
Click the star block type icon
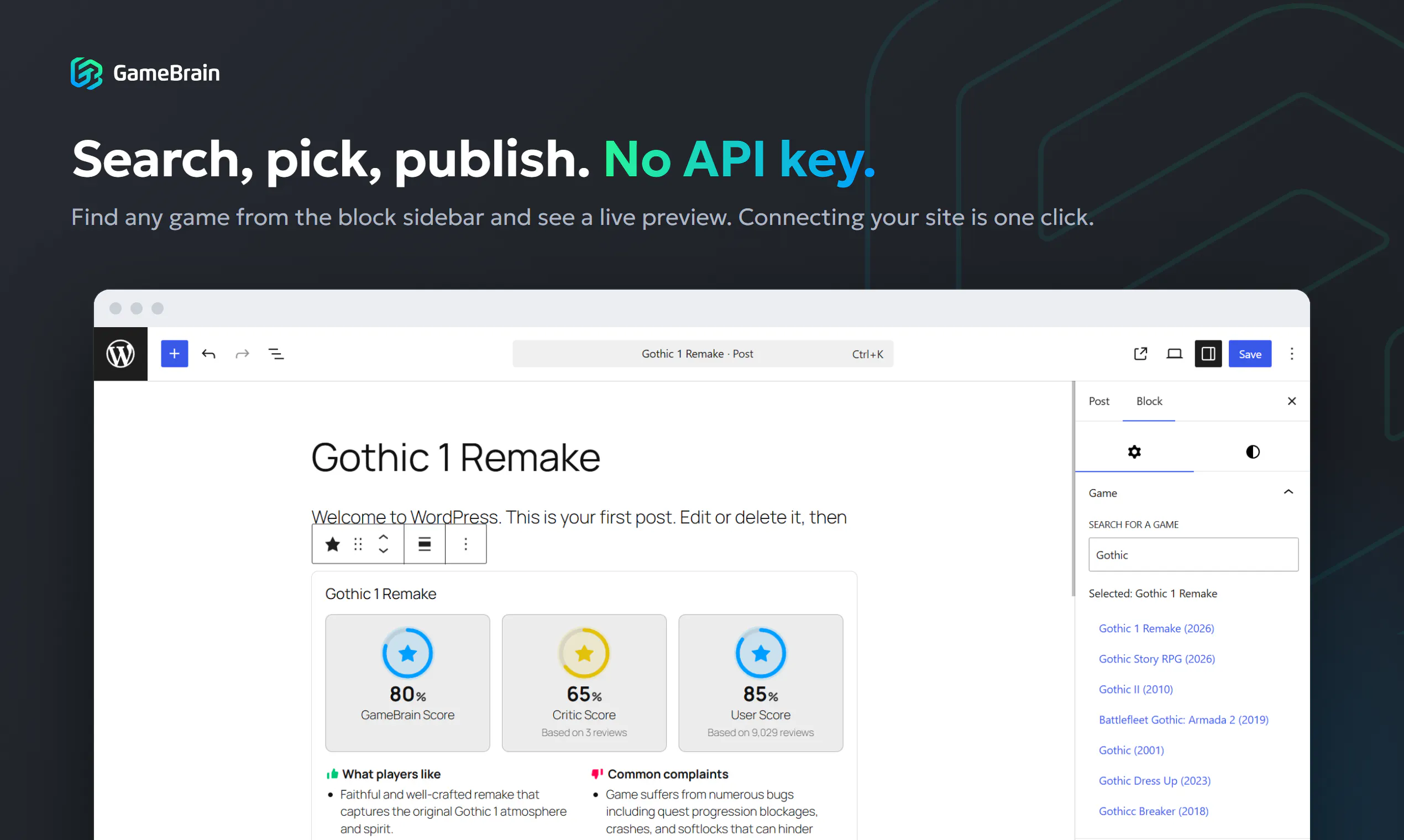332,544
